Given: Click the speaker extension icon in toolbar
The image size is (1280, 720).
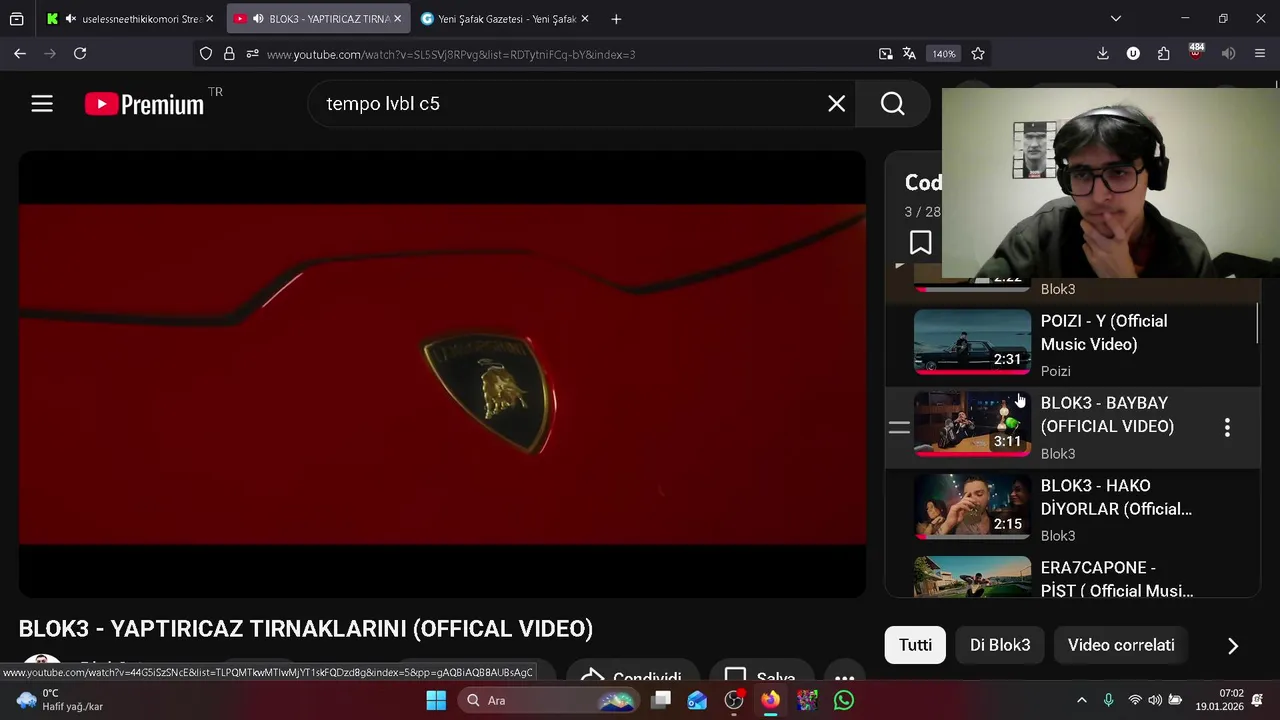Looking at the screenshot, I should pos(1228,54).
